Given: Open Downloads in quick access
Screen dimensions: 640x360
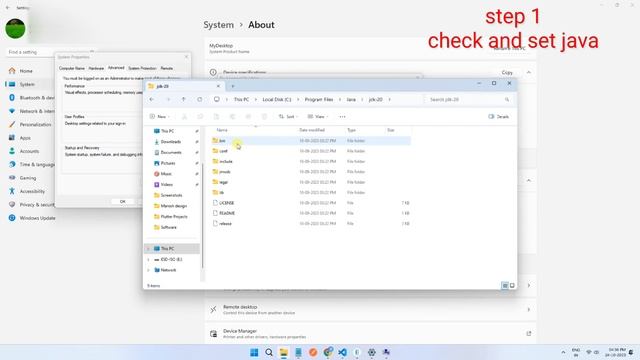Looking at the screenshot, I should coord(171,142).
